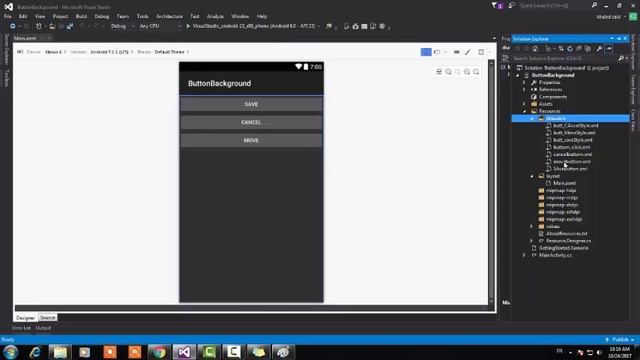Open the Nexus 4 device dropdown

[x=56, y=52]
